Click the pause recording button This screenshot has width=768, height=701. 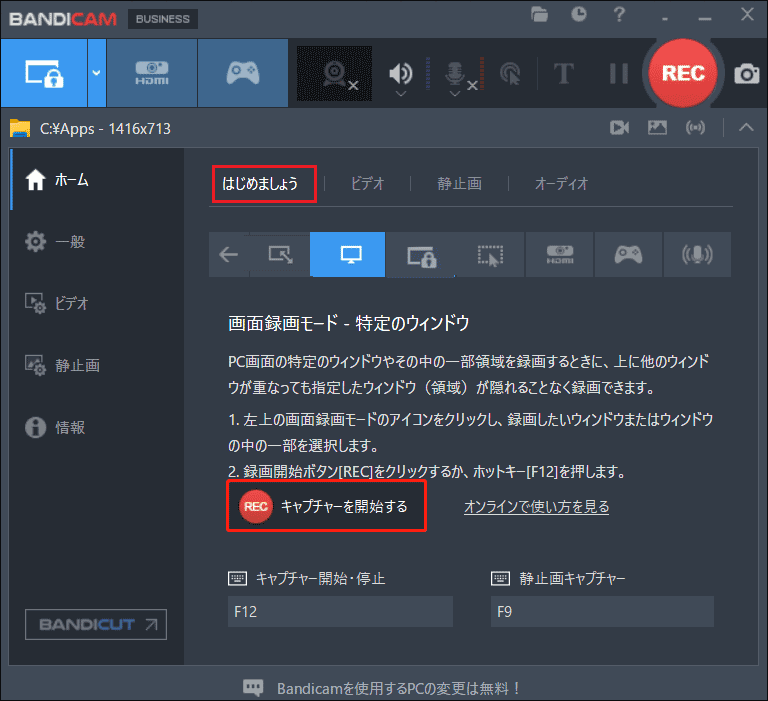click(x=619, y=73)
